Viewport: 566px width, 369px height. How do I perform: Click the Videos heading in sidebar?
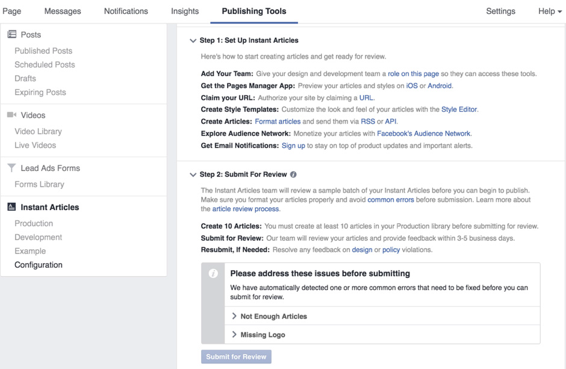click(x=33, y=115)
